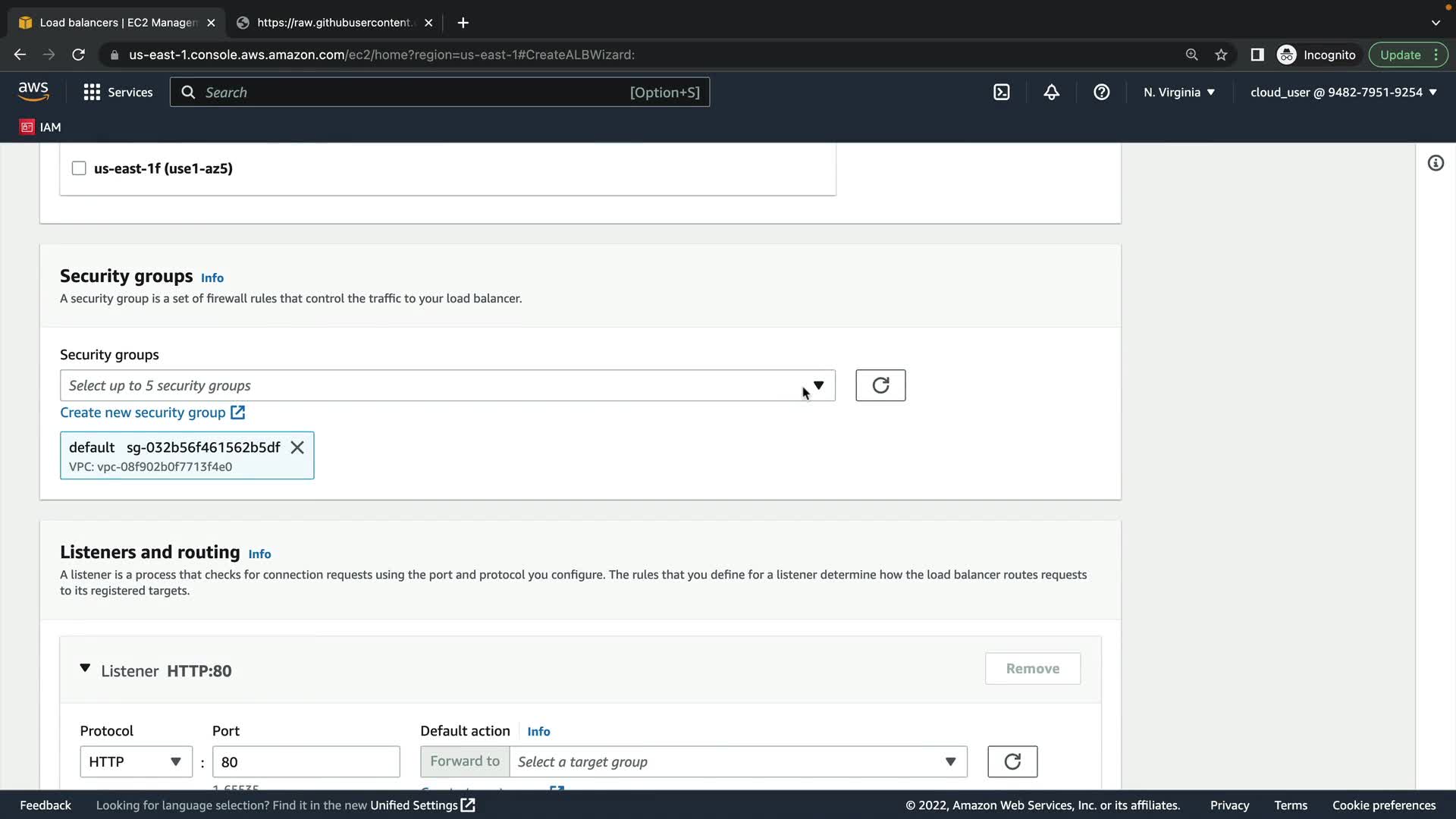Image resolution: width=1456 pixels, height=819 pixels.
Task: Refresh the security groups list
Action: 880,385
